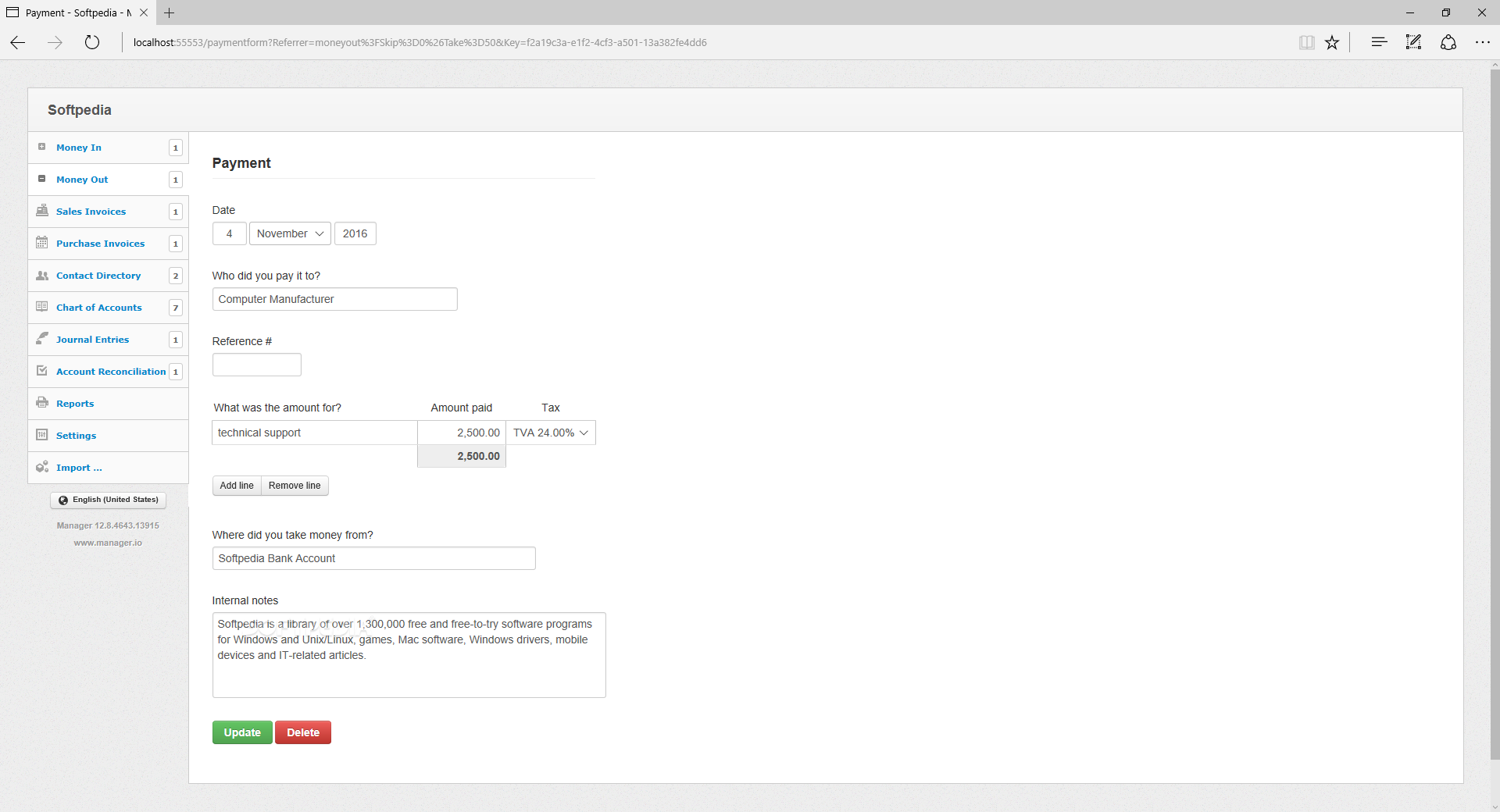Click the Chart of Accounts count badge 7
Viewport: 1500px width, 812px height.
click(x=176, y=308)
